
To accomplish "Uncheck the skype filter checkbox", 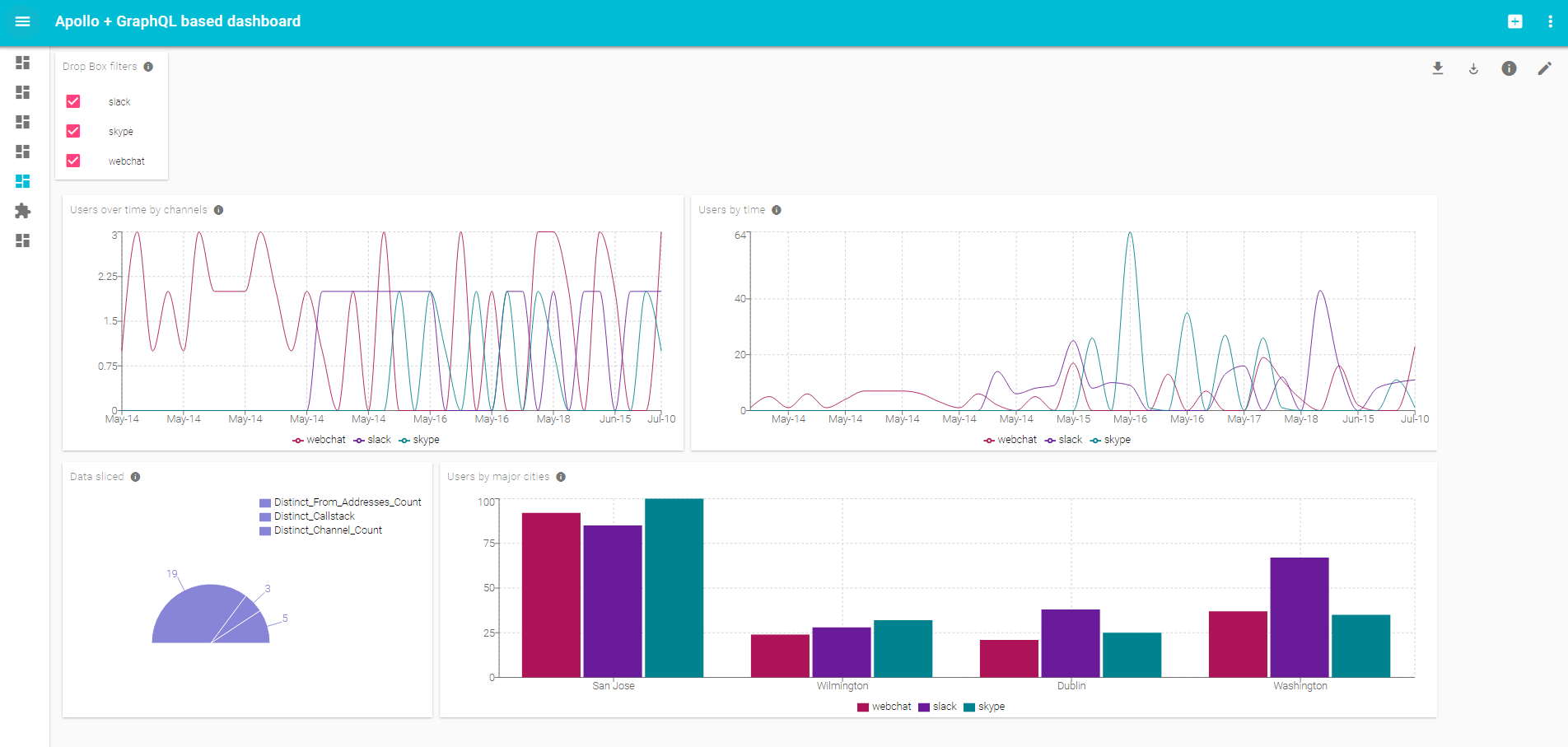I will (x=73, y=131).
